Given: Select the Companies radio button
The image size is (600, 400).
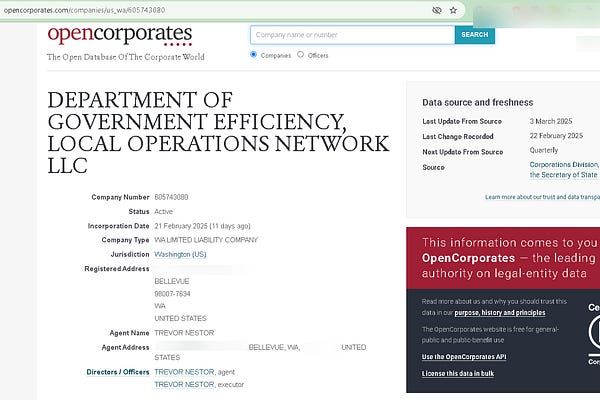Looking at the screenshot, I should coord(253,54).
